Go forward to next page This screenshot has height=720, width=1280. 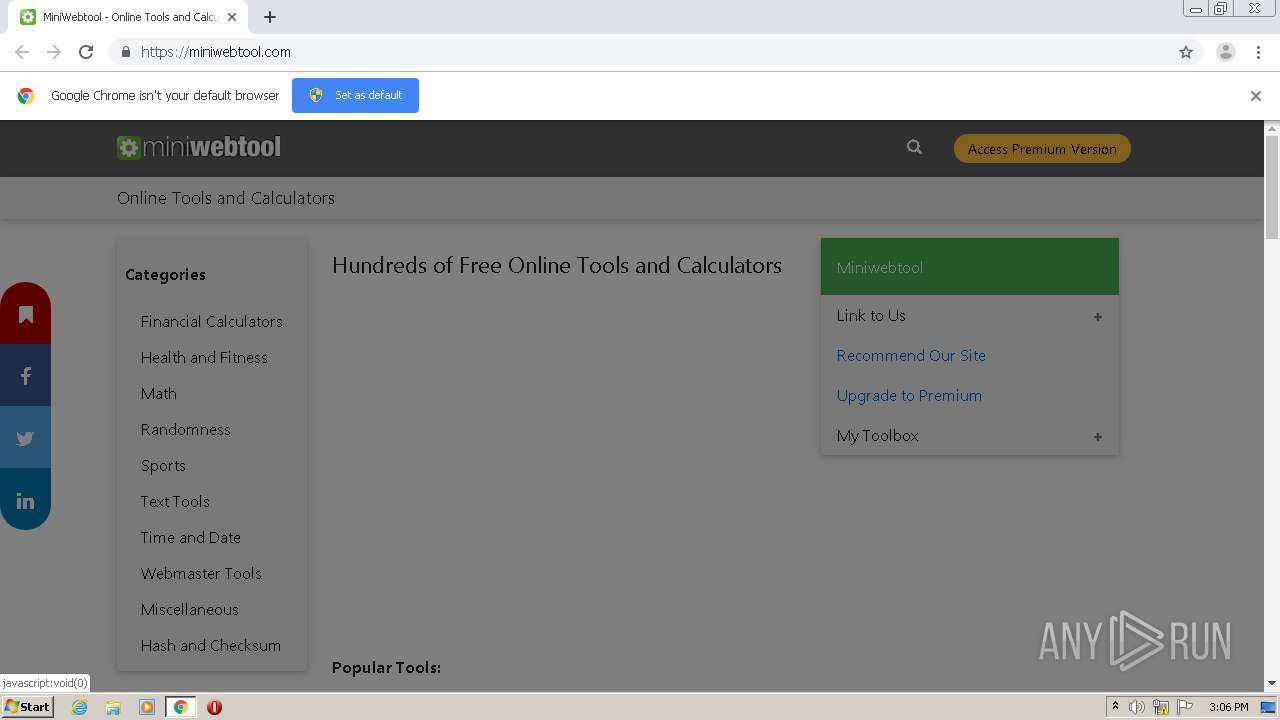pos(54,52)
